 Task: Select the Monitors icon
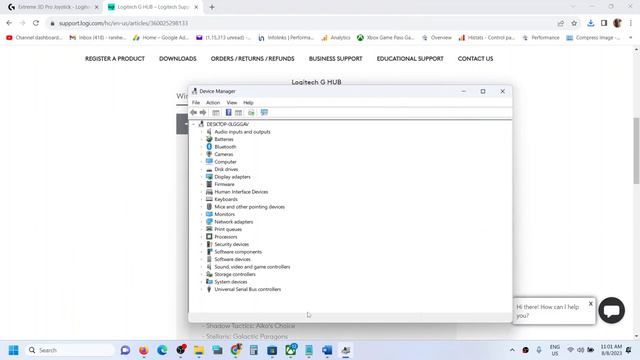pyautogui.click(x=209, y=214)
